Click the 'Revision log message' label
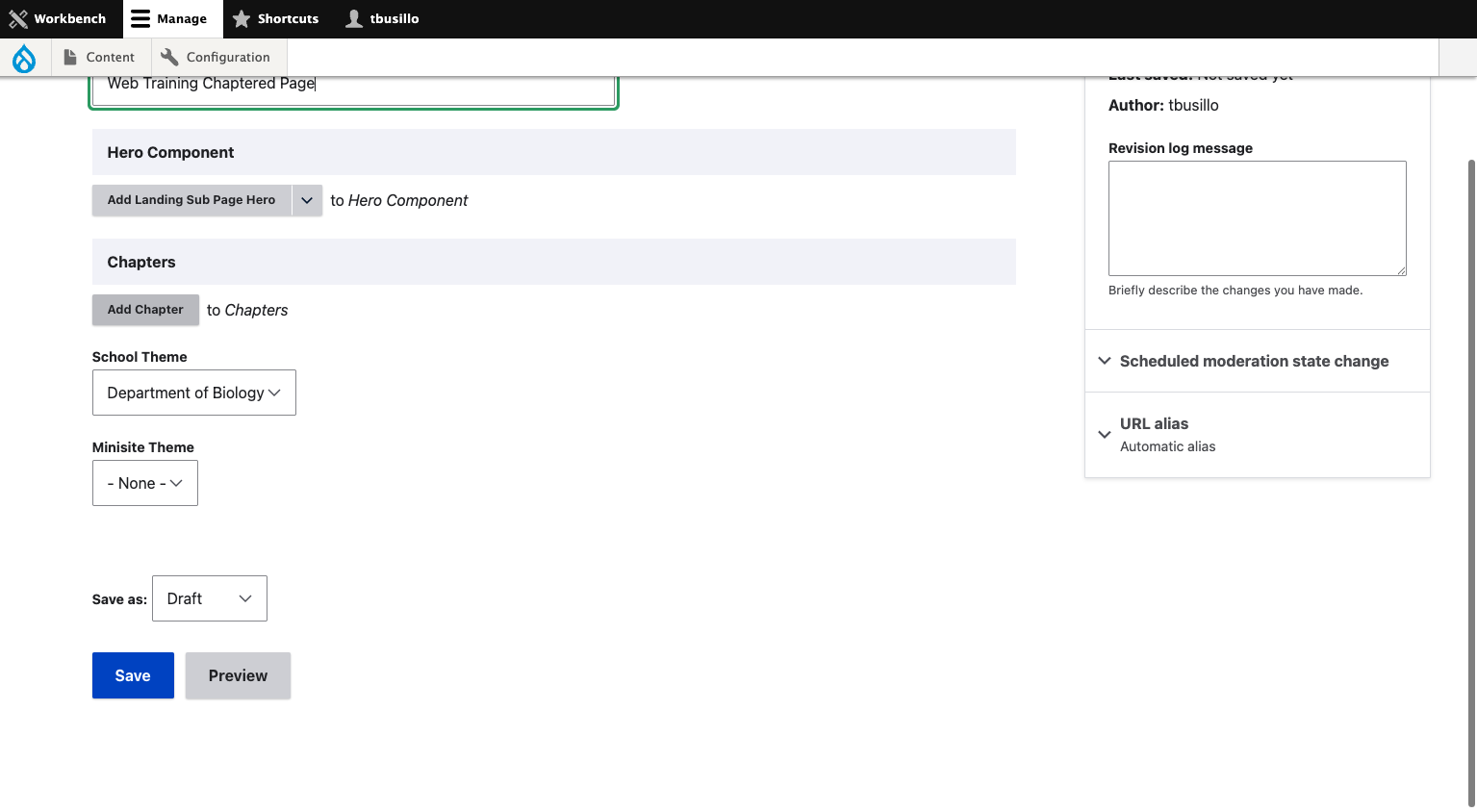The height and width of the screenshot is (812, 1477). click(x=1181, y=148)
